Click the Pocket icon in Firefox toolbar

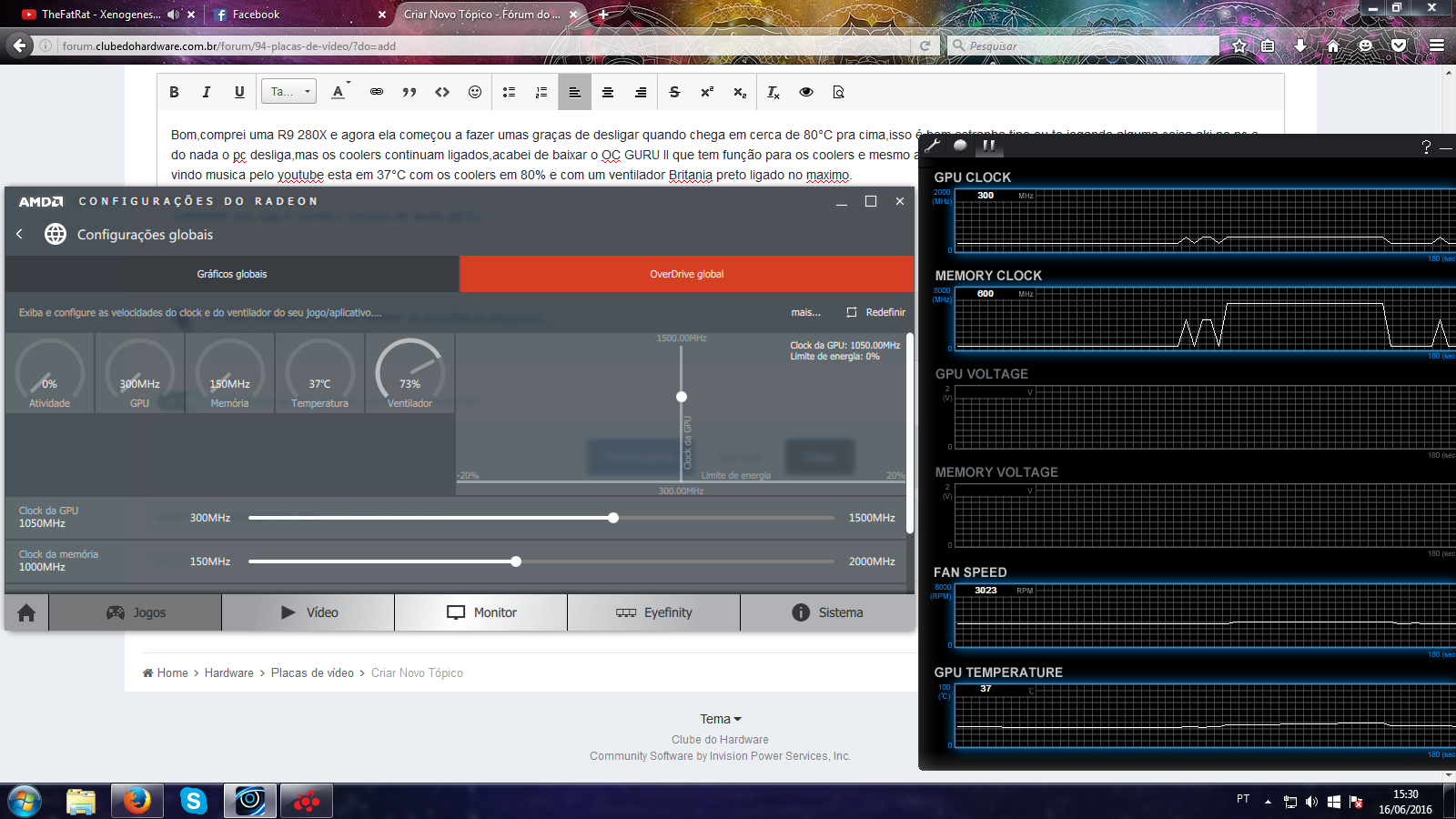click(1399, 45)
